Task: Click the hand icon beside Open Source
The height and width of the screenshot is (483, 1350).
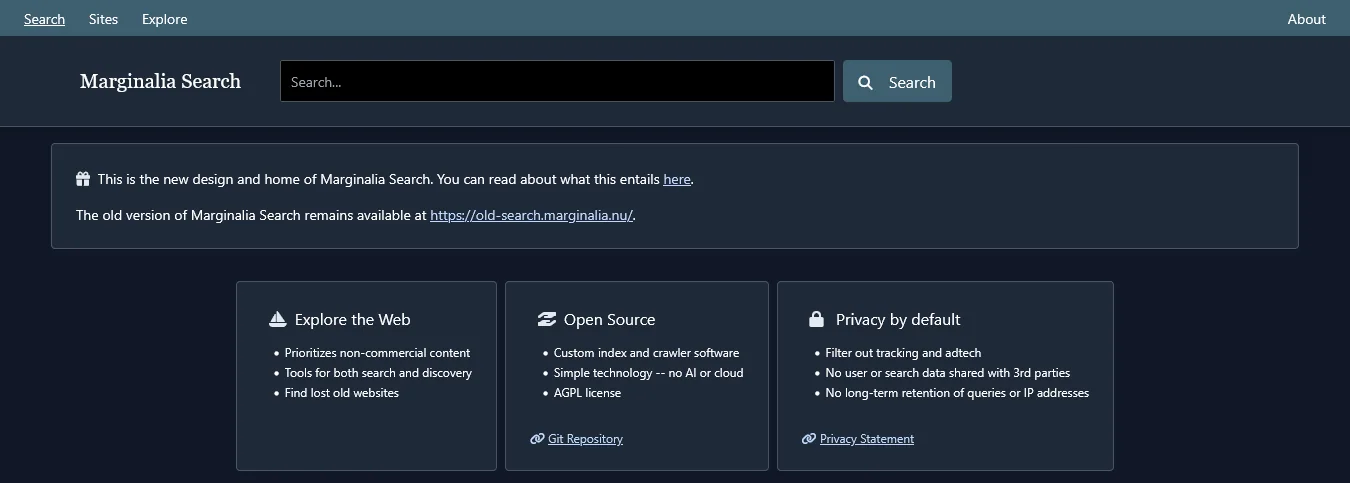Action: (x=547, y=319)
